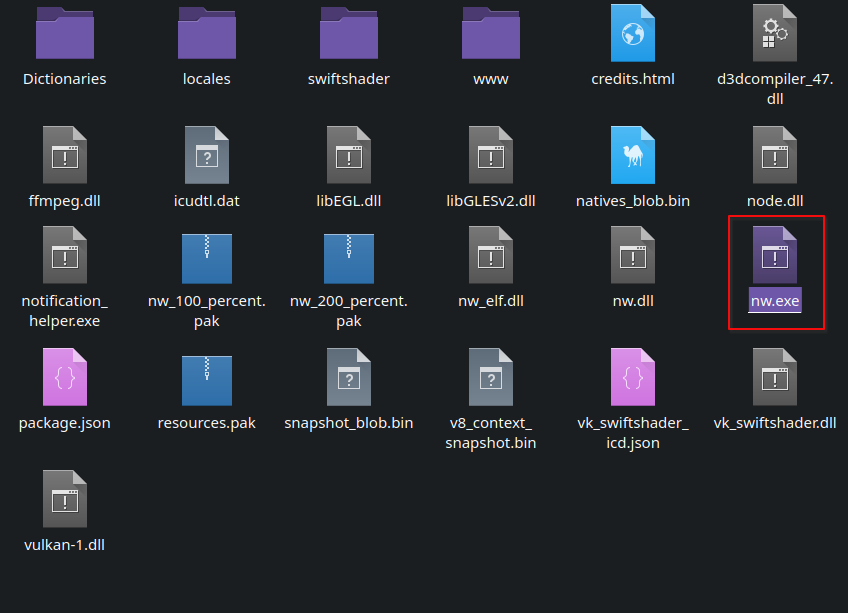Click the "libGLESv2.dll" file name
This screenshot has height=613, width=848.
click(x=491, y=201)
